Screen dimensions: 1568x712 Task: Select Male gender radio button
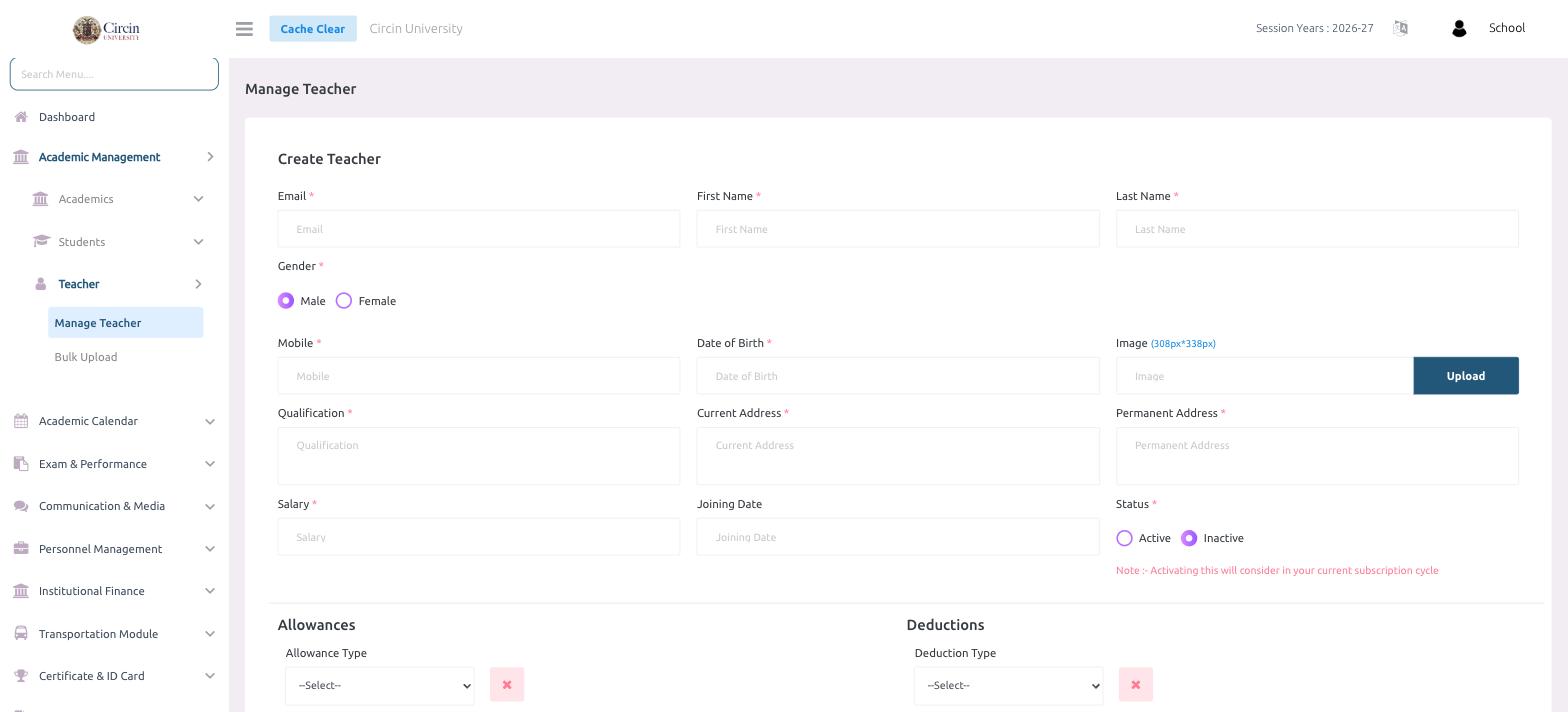click(x=286, y=301)
